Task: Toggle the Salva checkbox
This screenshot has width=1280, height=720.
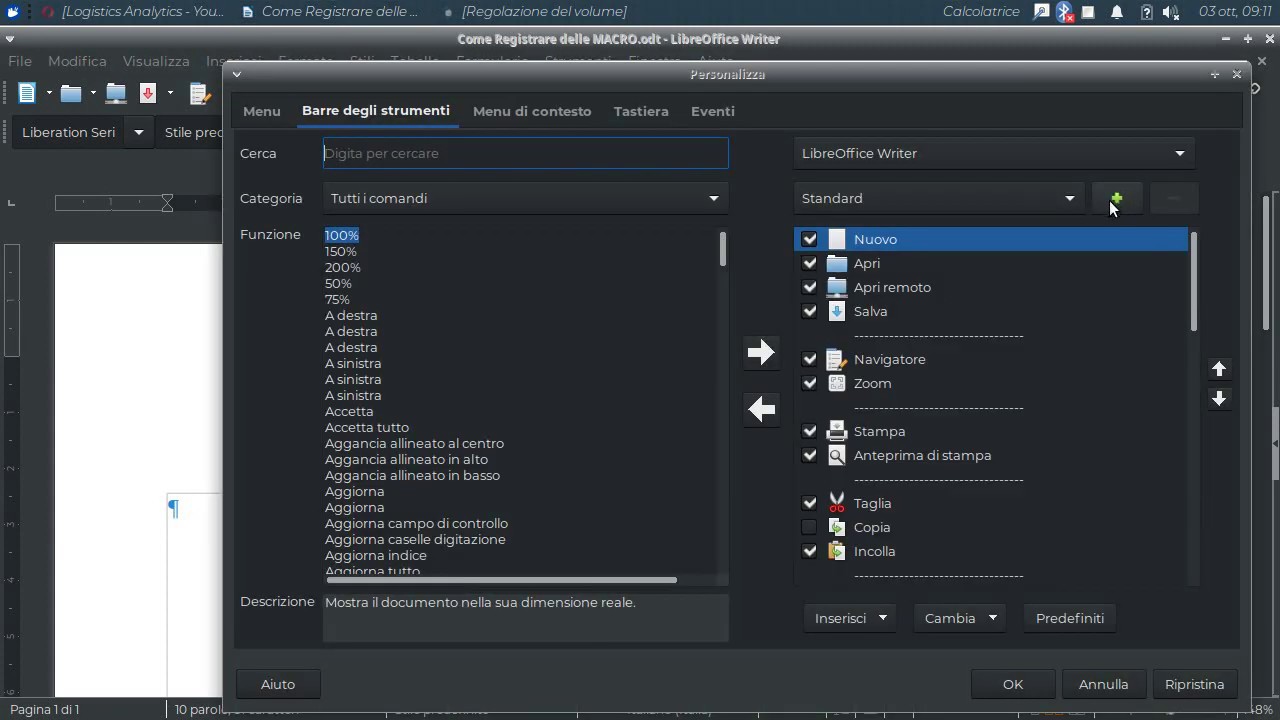Action: [x=809, y=311]
